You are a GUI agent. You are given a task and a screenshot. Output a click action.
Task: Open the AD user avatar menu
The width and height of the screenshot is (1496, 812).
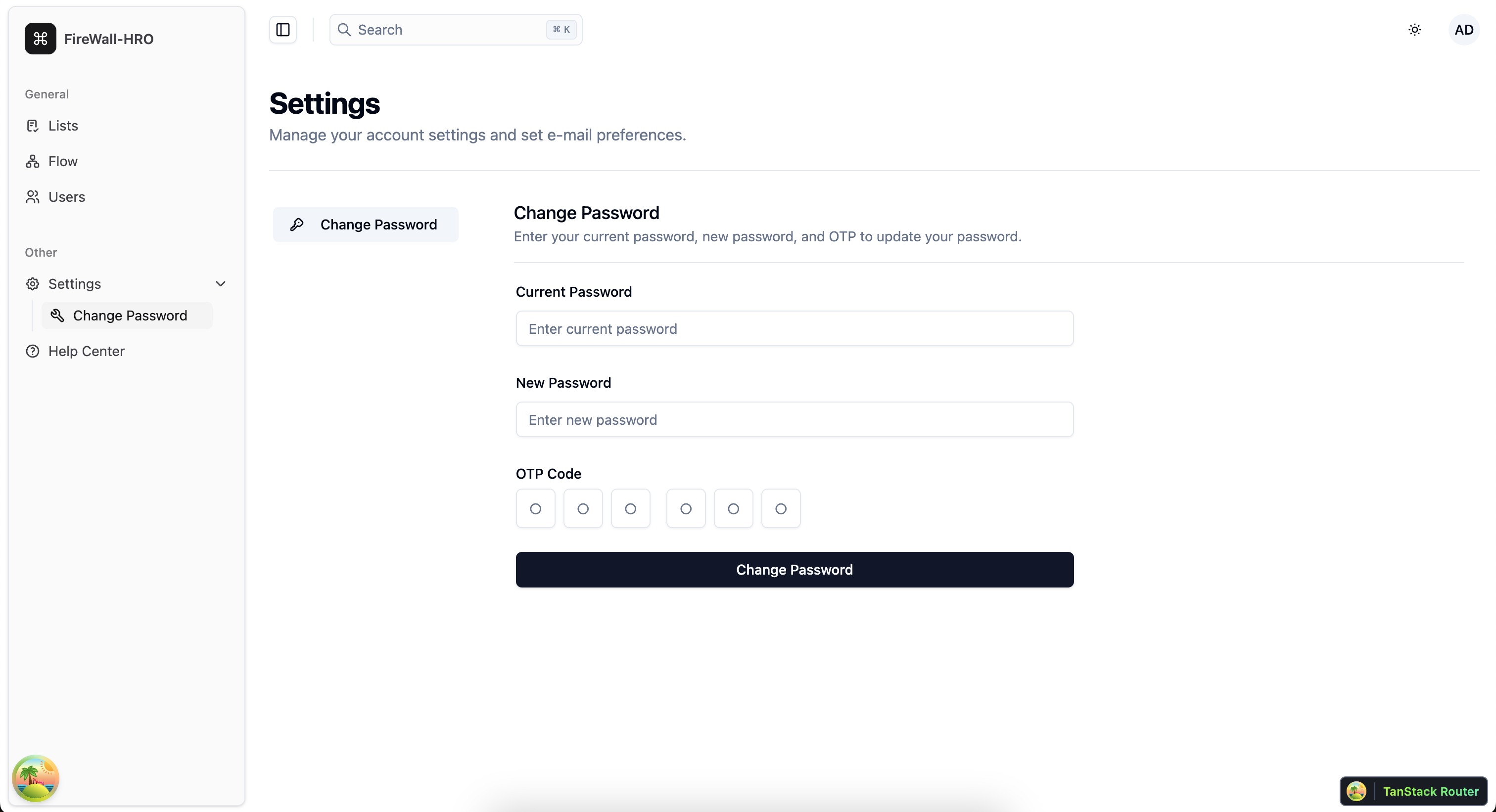(1463, 30)
